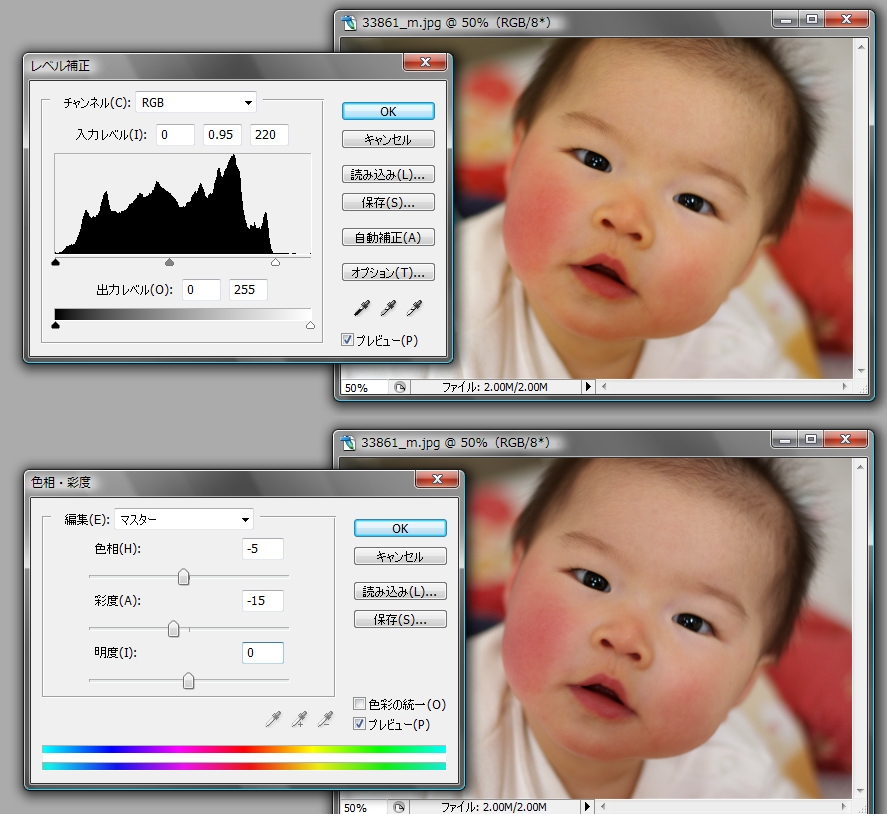Image resolution: width=887 pixels, height=814 pixels.
Task: Click 読み込み(L) in the Levels dialog
Action: coord(388,174)
